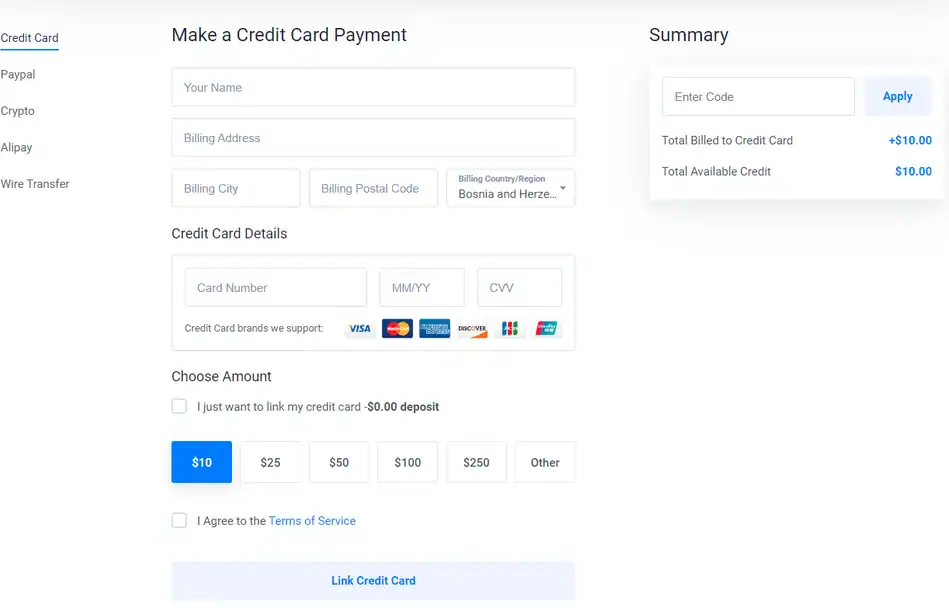Screen dimensions: 949x608
Task: Open the Billing Country/Region dropdown
Action: pos(510,188)
